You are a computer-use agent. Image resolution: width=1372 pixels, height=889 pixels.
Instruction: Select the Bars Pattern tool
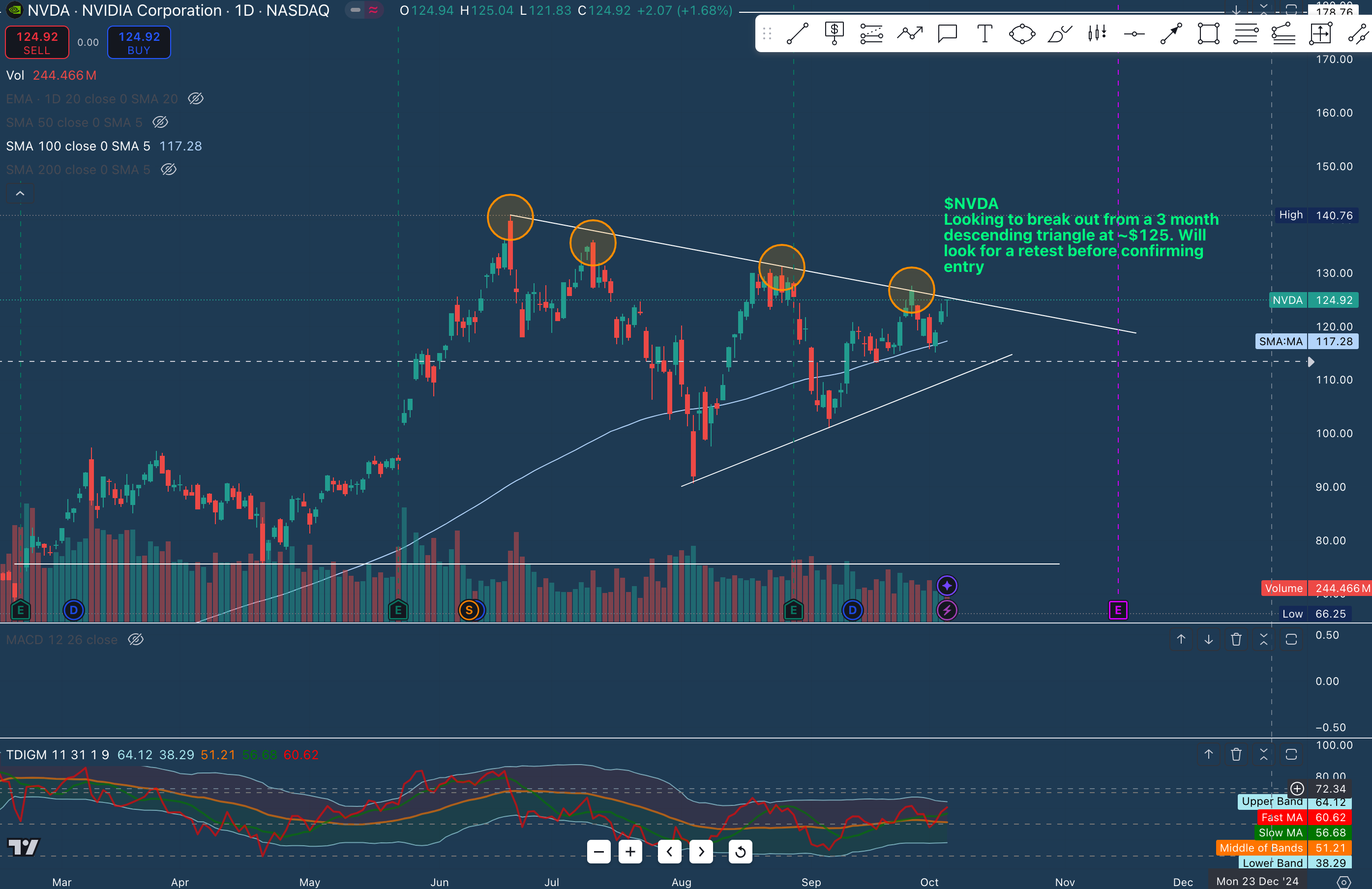pos(1097,34)
